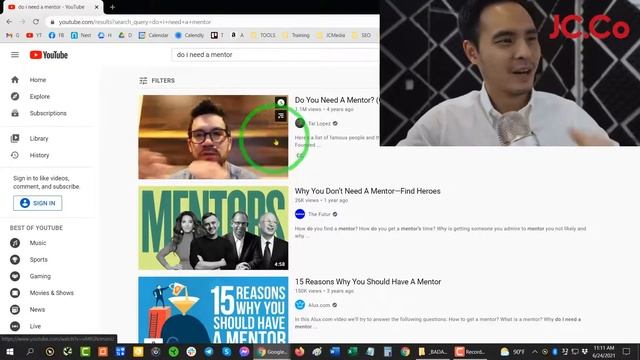This screenshot has width=640, height=360.
Task: Click the browser address bar URL
Action: point(135,22)
